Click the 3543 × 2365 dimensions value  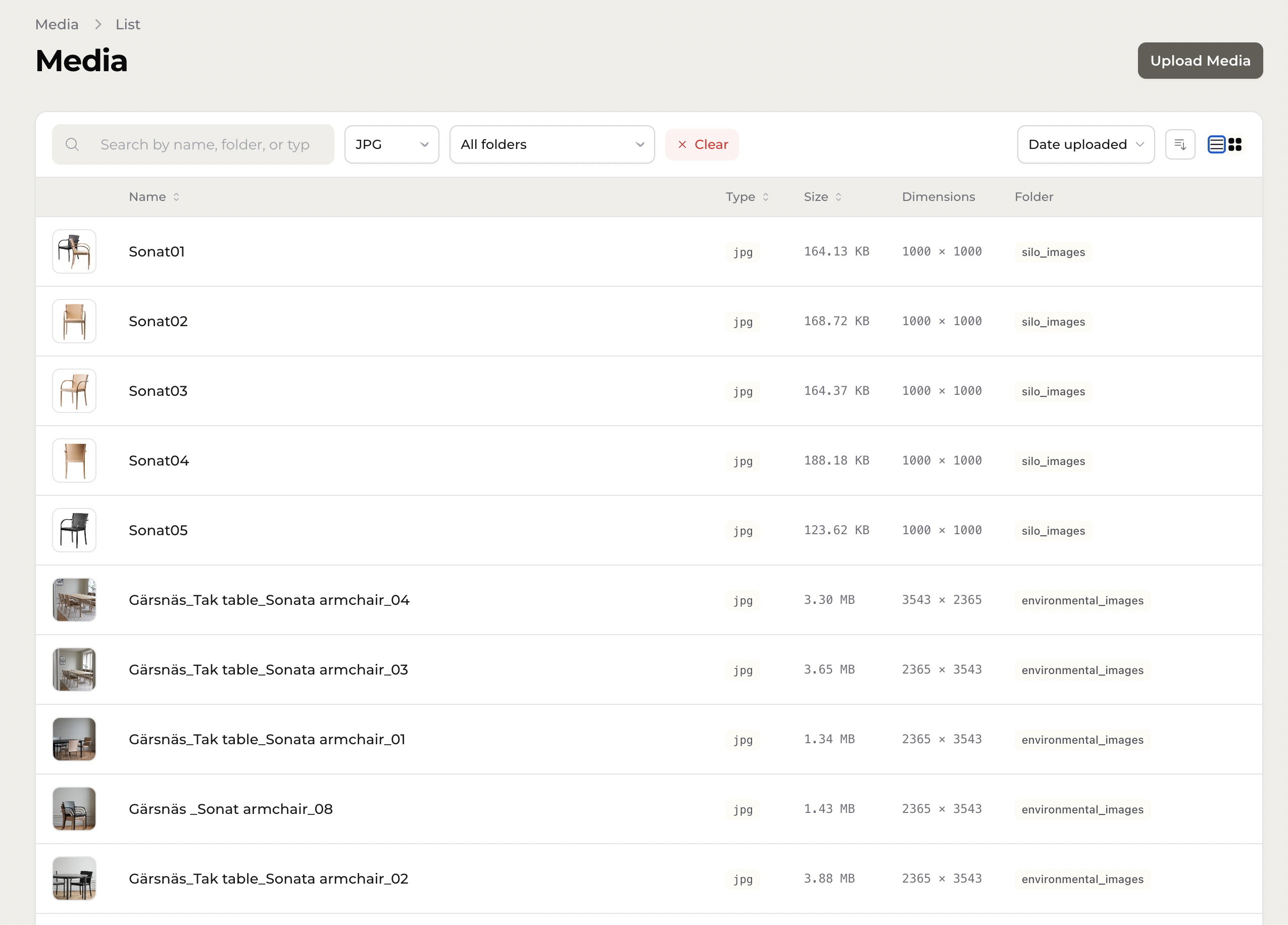[x=942, y=600]
